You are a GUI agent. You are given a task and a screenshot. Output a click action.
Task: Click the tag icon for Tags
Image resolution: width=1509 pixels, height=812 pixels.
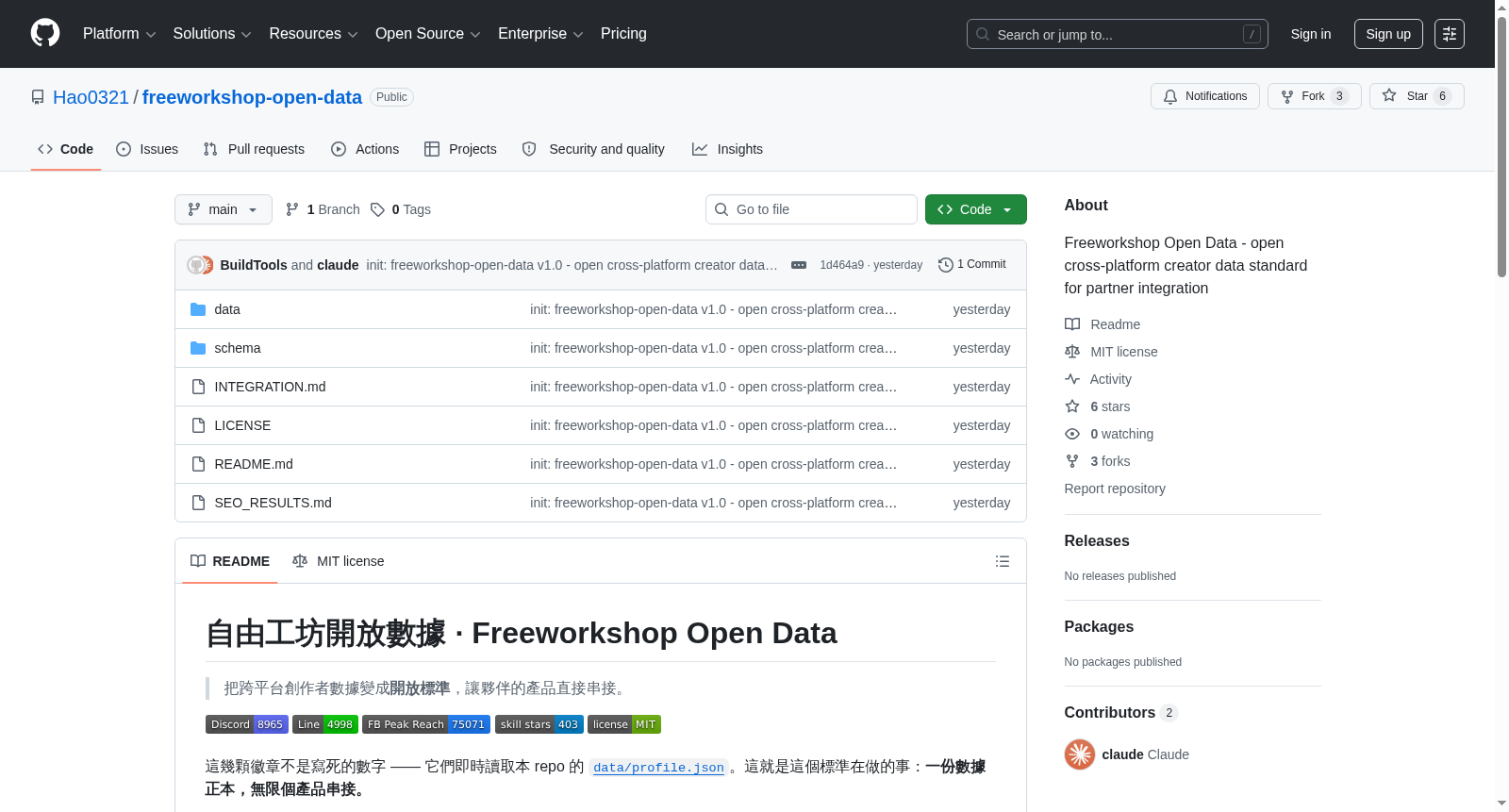[377, 209]
